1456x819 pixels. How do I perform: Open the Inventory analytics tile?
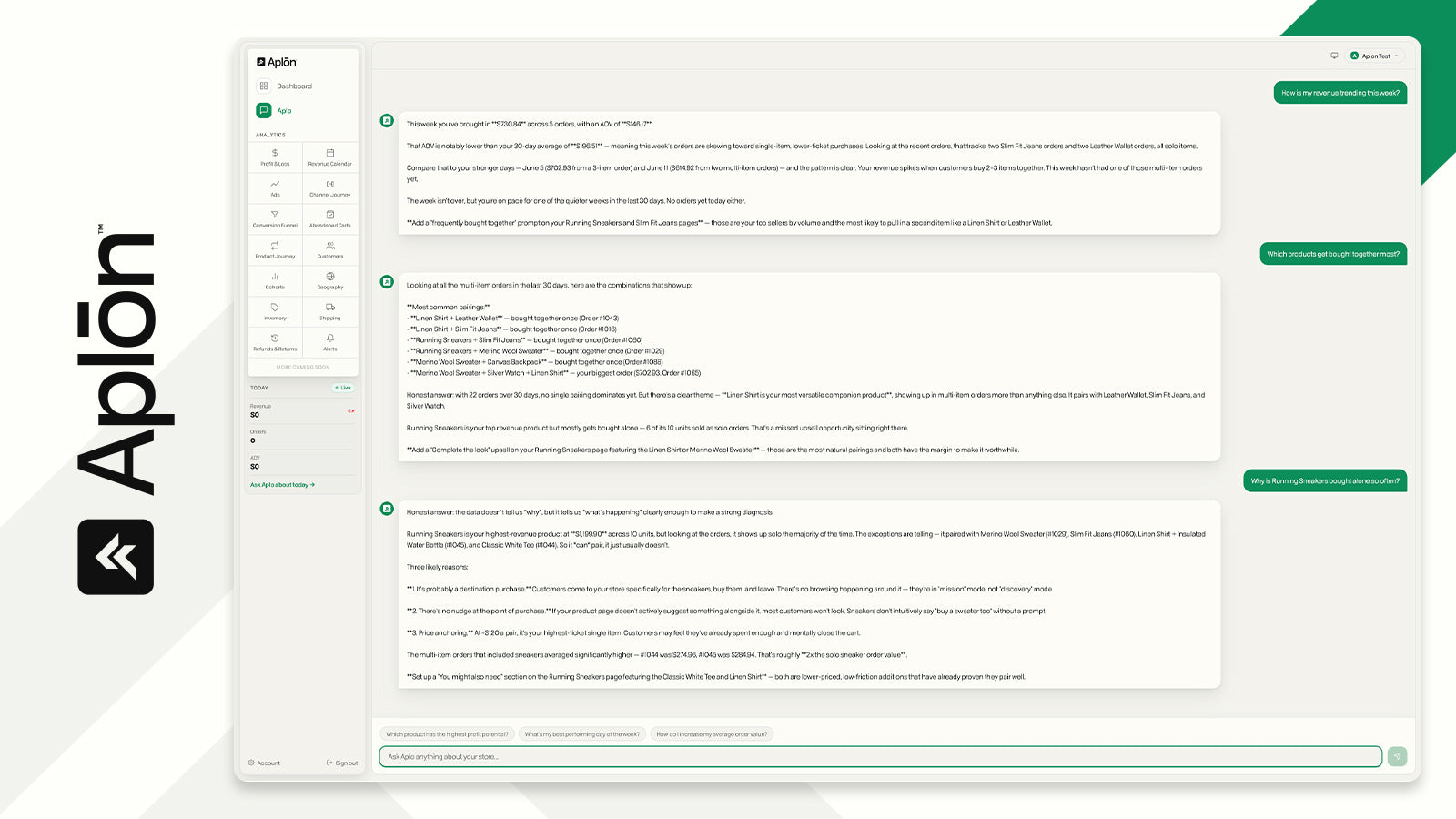click(275, 312)
